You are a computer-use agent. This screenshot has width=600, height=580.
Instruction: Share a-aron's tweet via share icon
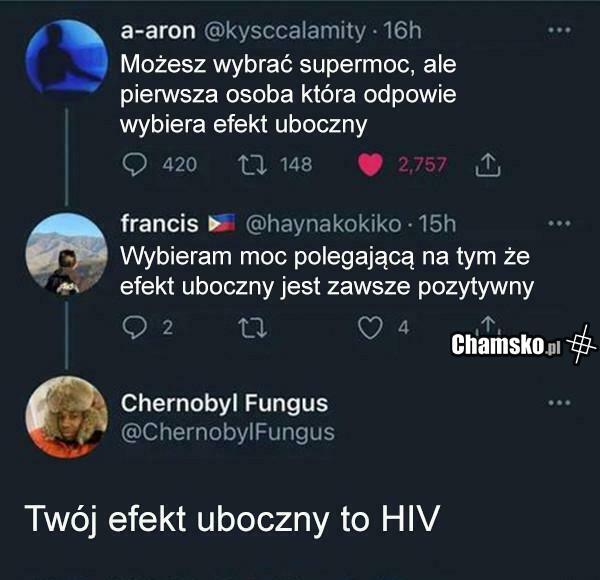[x=488, y=165]
